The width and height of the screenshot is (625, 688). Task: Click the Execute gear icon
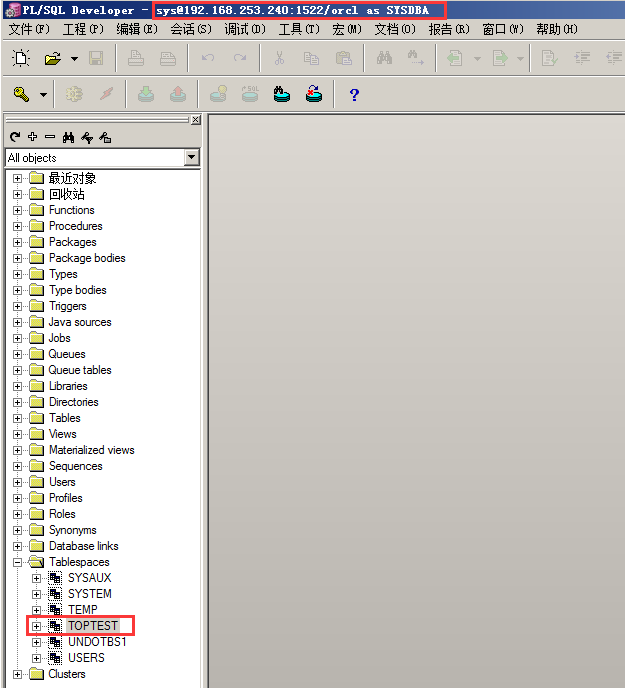point(74,94)
